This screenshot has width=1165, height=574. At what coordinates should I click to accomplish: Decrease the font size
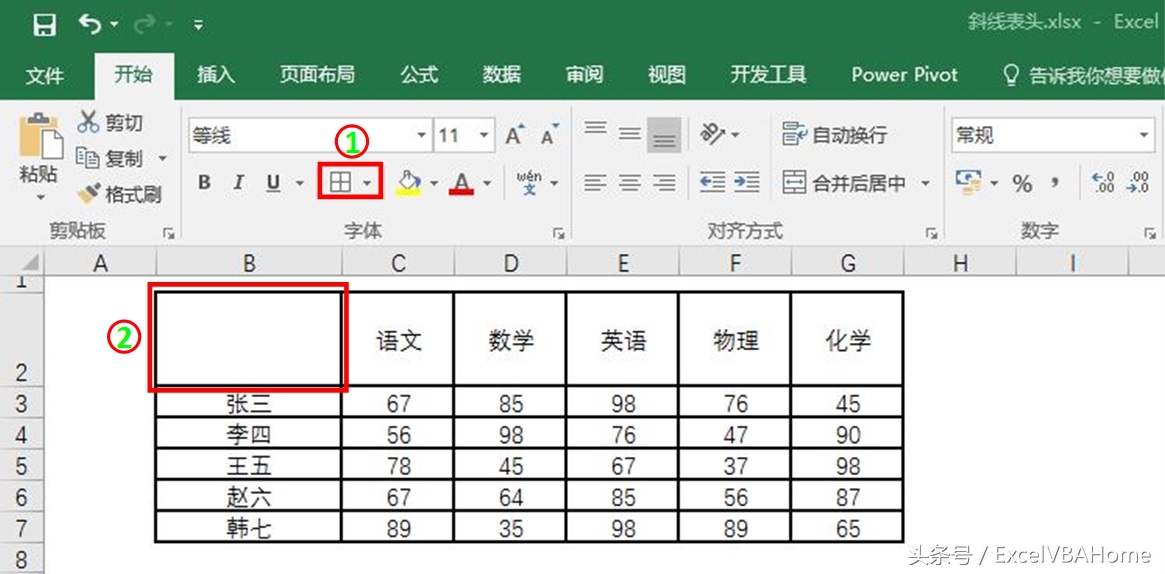pyautogui.click(x=551, y=135)
